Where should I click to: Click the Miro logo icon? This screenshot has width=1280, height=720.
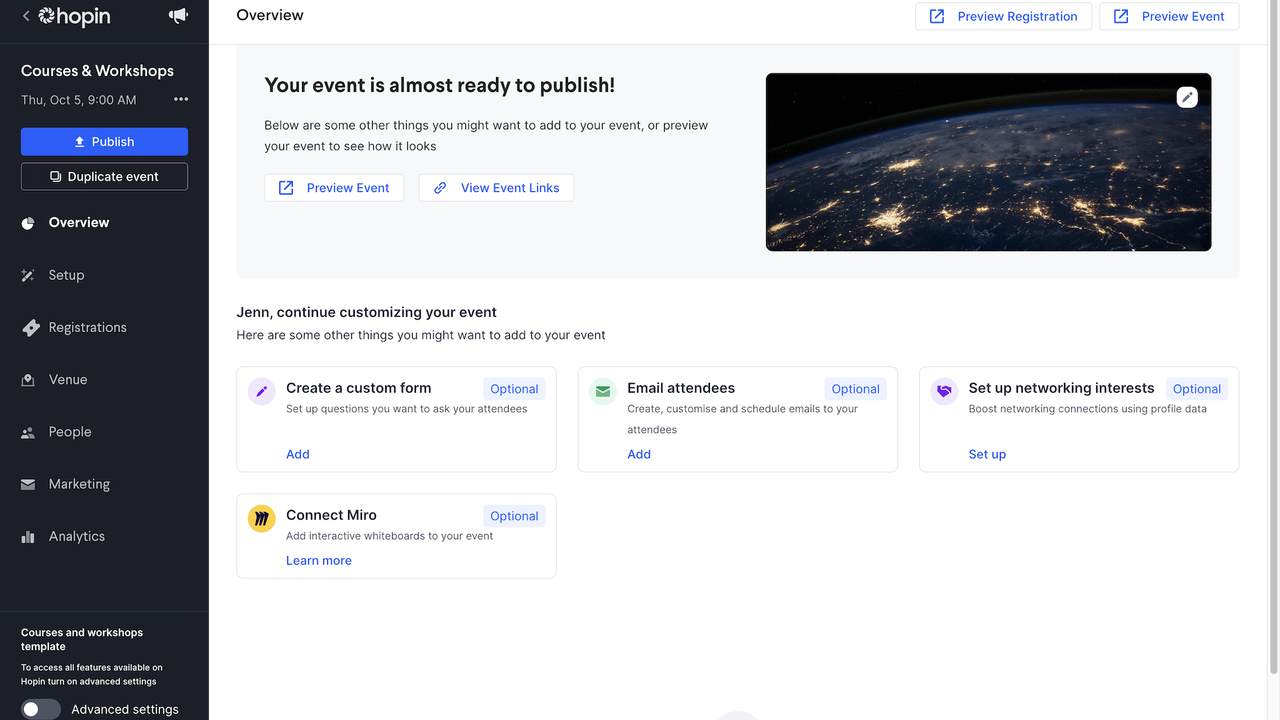262,518
